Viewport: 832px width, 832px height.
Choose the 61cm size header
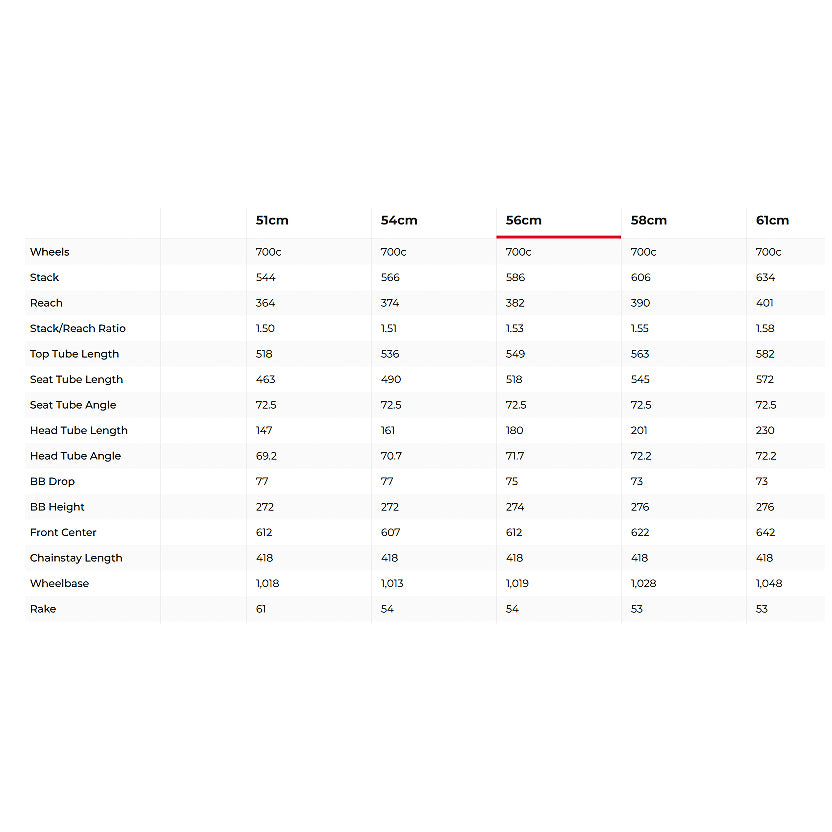(x=773, y=220)
